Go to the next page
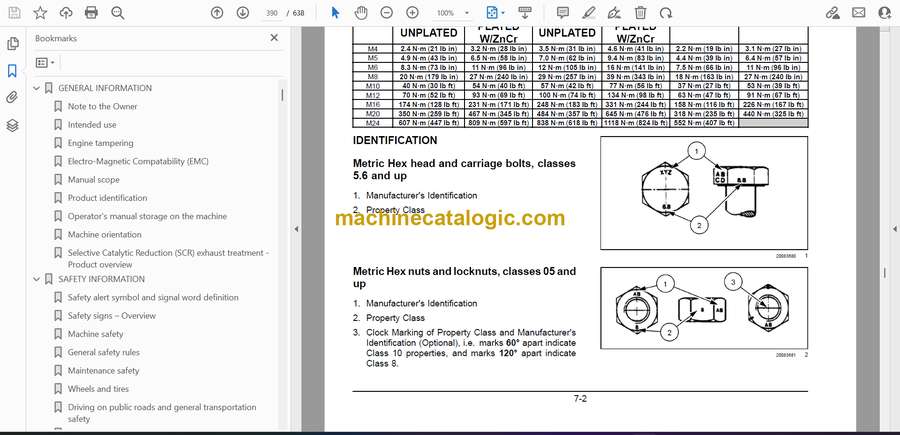The width and height of the screenshot is (900, 435). coord(242,13)
